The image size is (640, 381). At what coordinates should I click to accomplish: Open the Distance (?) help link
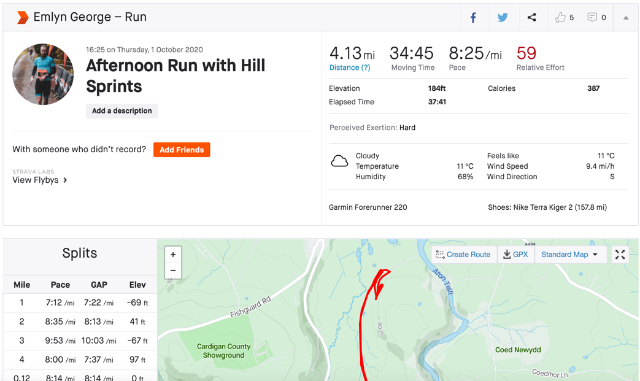click(350, 67)
